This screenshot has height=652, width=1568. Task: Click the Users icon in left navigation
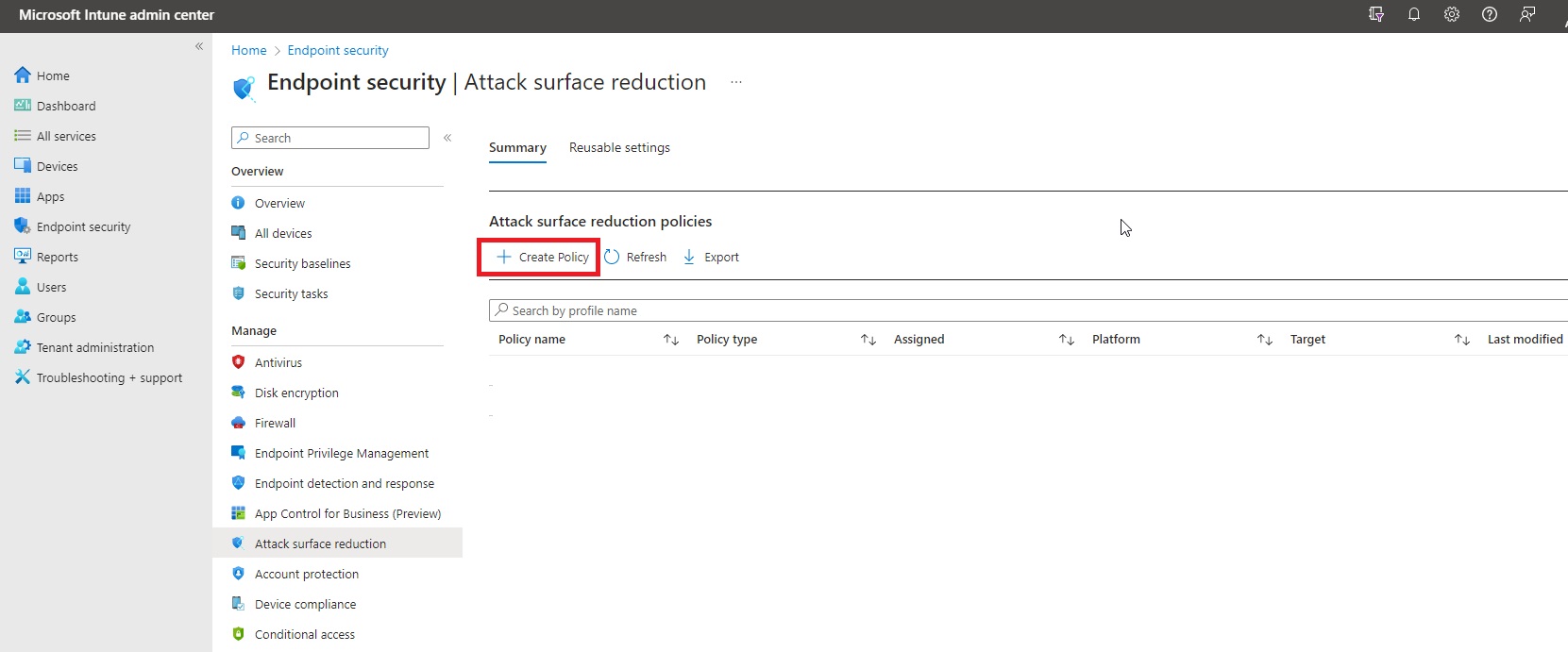point(23,287)
